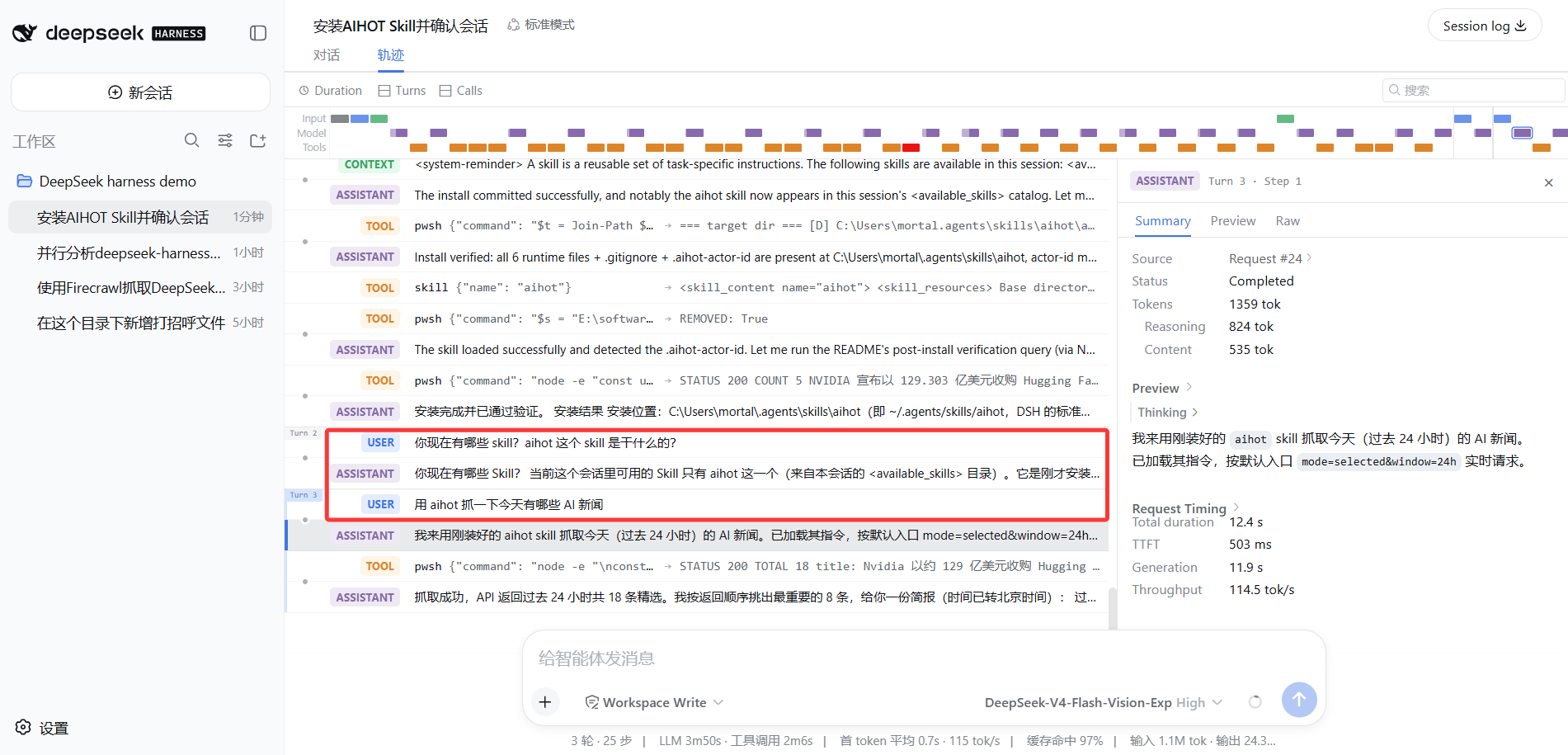Collapse the sidebar panel icon
This screenshot has width=1568, height=755.
pyautogui.click(x=258, y=33)
